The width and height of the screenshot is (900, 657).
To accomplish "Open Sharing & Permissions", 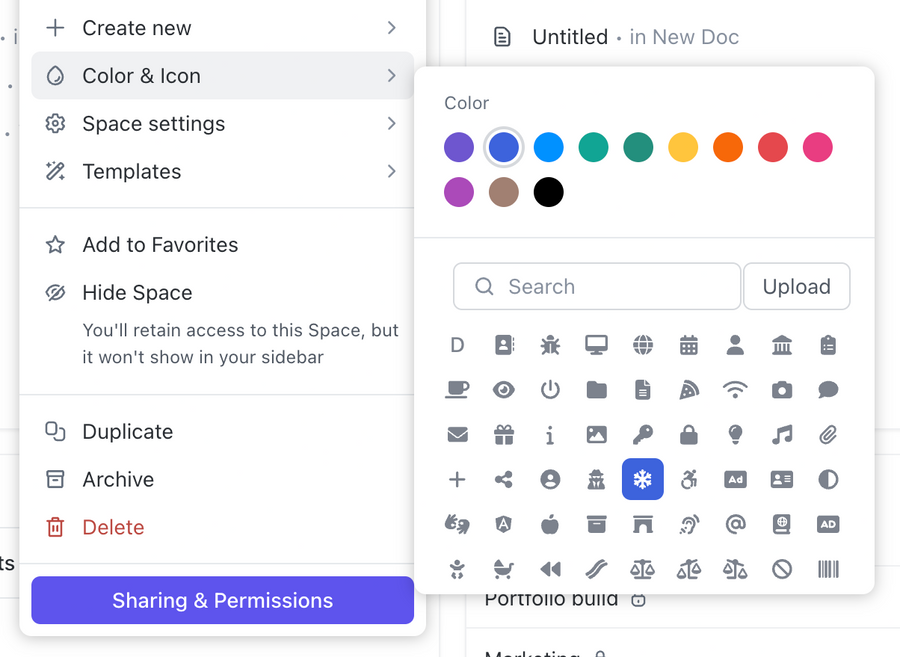I will (x=222, y=600).
